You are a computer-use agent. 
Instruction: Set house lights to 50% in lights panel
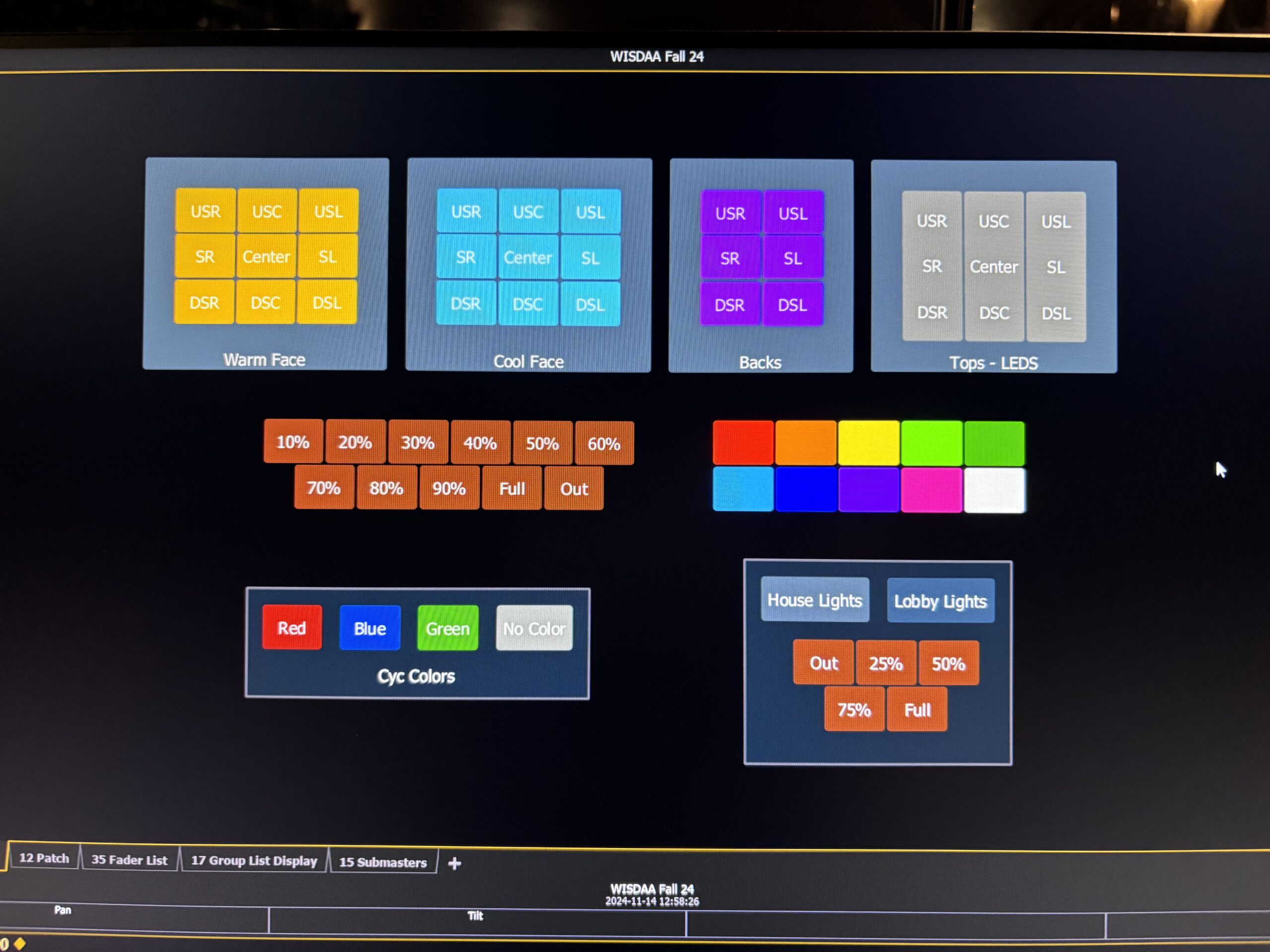(949, 663)
